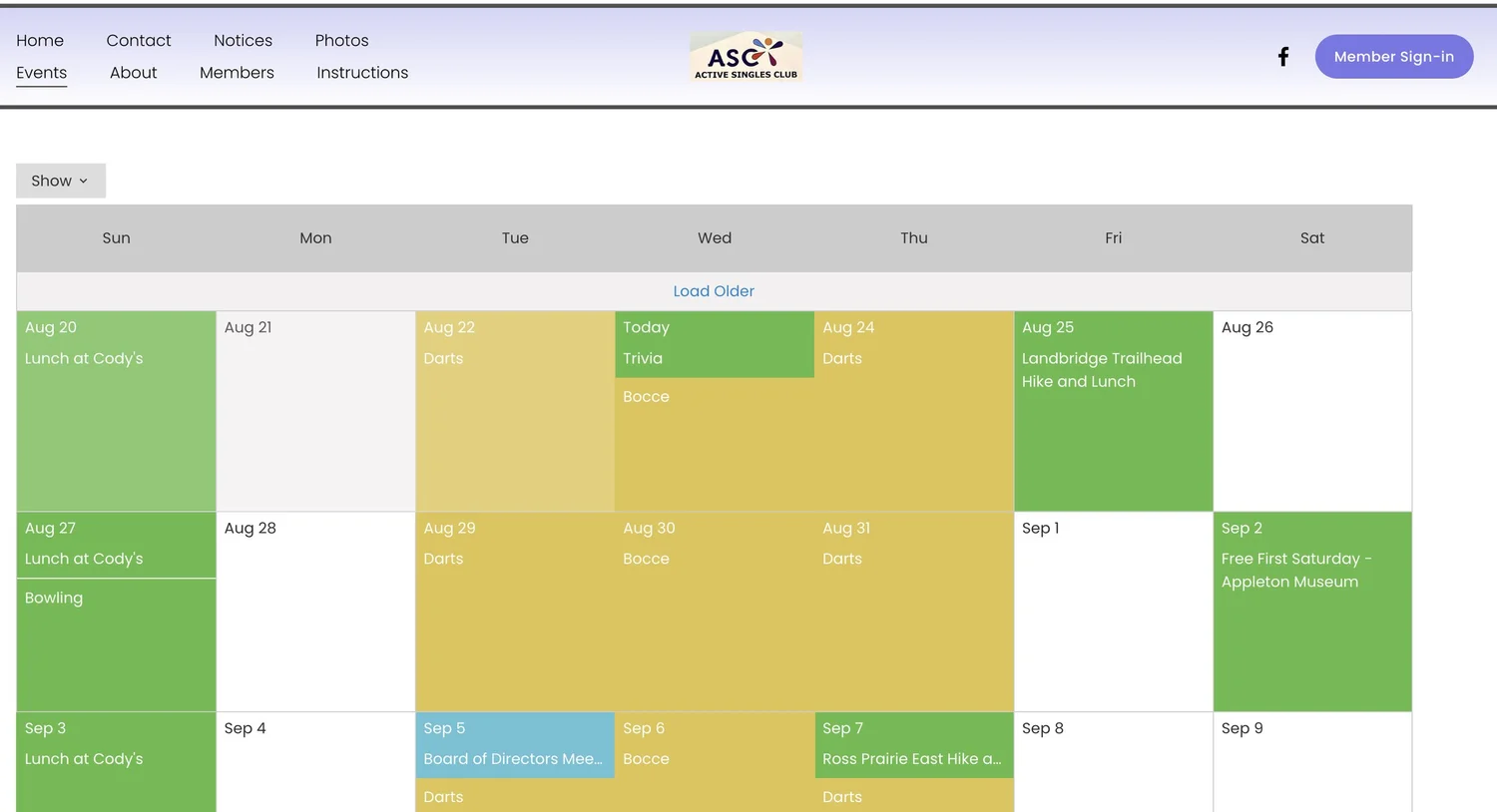Click the Sep 4 date label
Screen dimensions: 1497x812
pos(245,728)
